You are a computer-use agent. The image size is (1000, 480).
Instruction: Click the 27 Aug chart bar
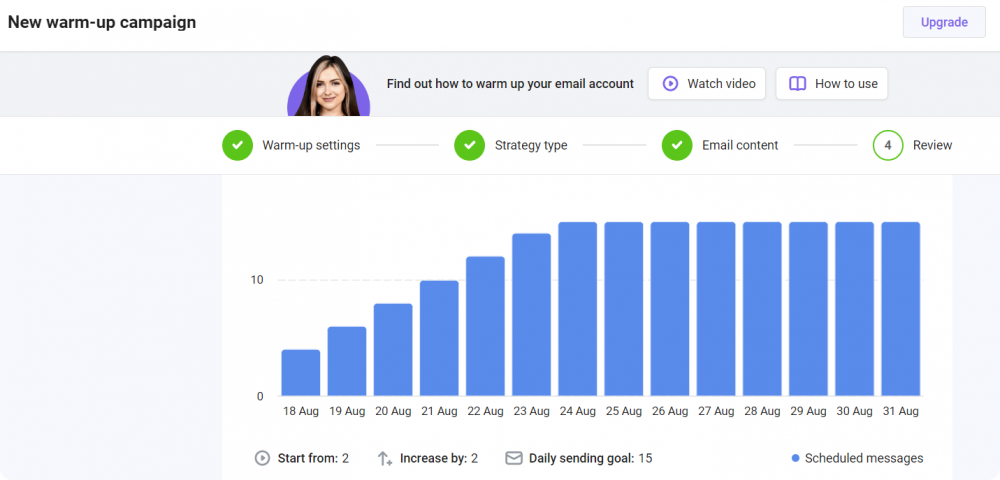[x=716, y=309]
